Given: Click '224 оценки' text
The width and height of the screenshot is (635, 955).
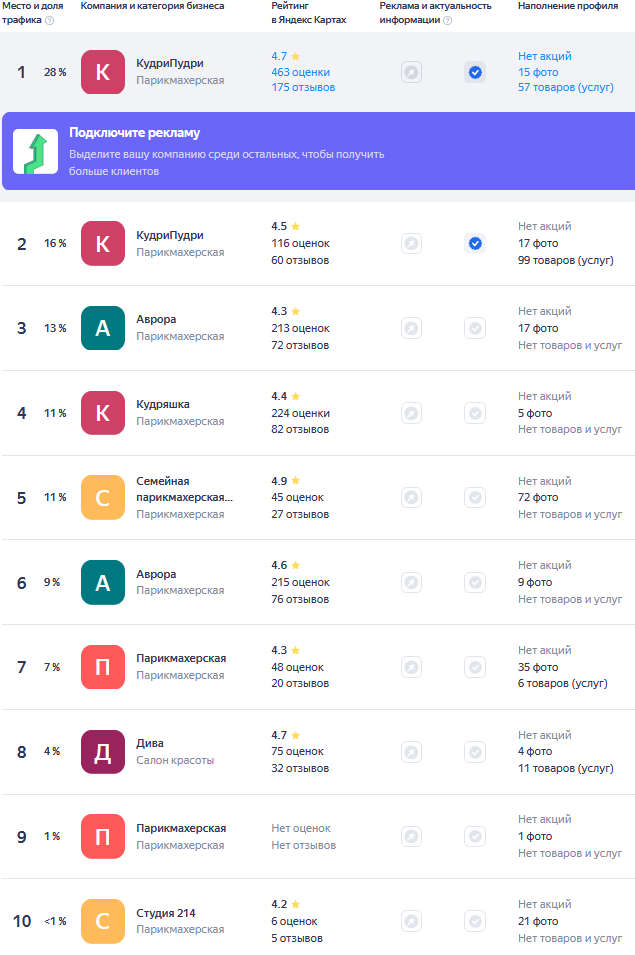Looking at the screenshot, I should pos(301,413).
